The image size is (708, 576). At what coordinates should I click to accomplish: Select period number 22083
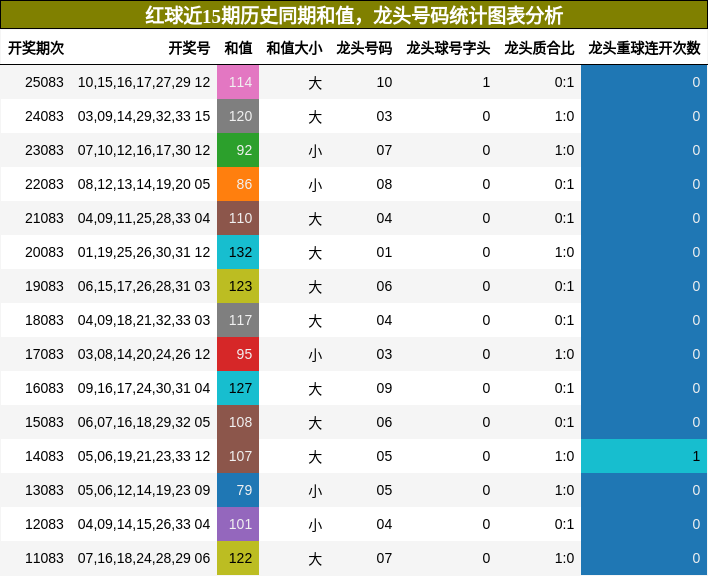click(44, 184)
